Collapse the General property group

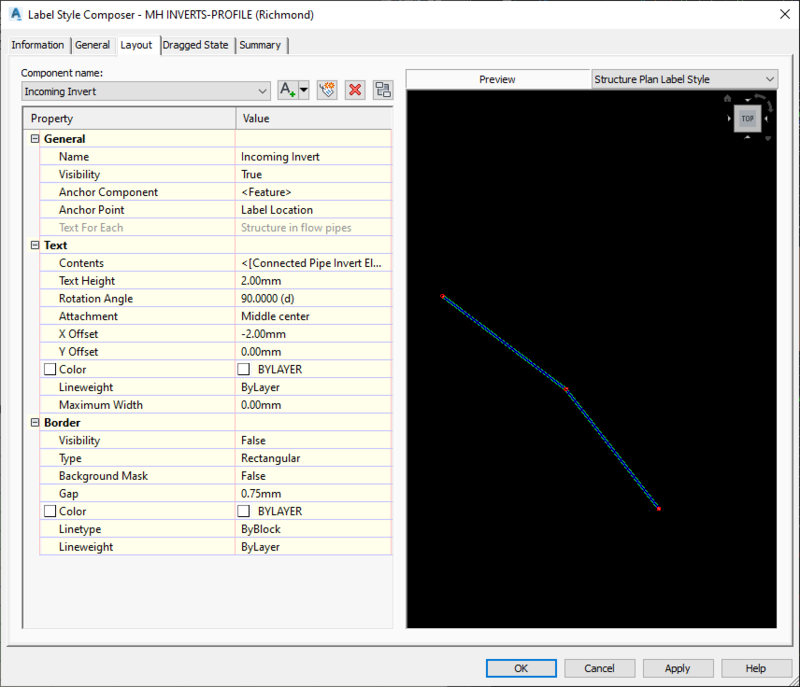(x=35, y=139)
